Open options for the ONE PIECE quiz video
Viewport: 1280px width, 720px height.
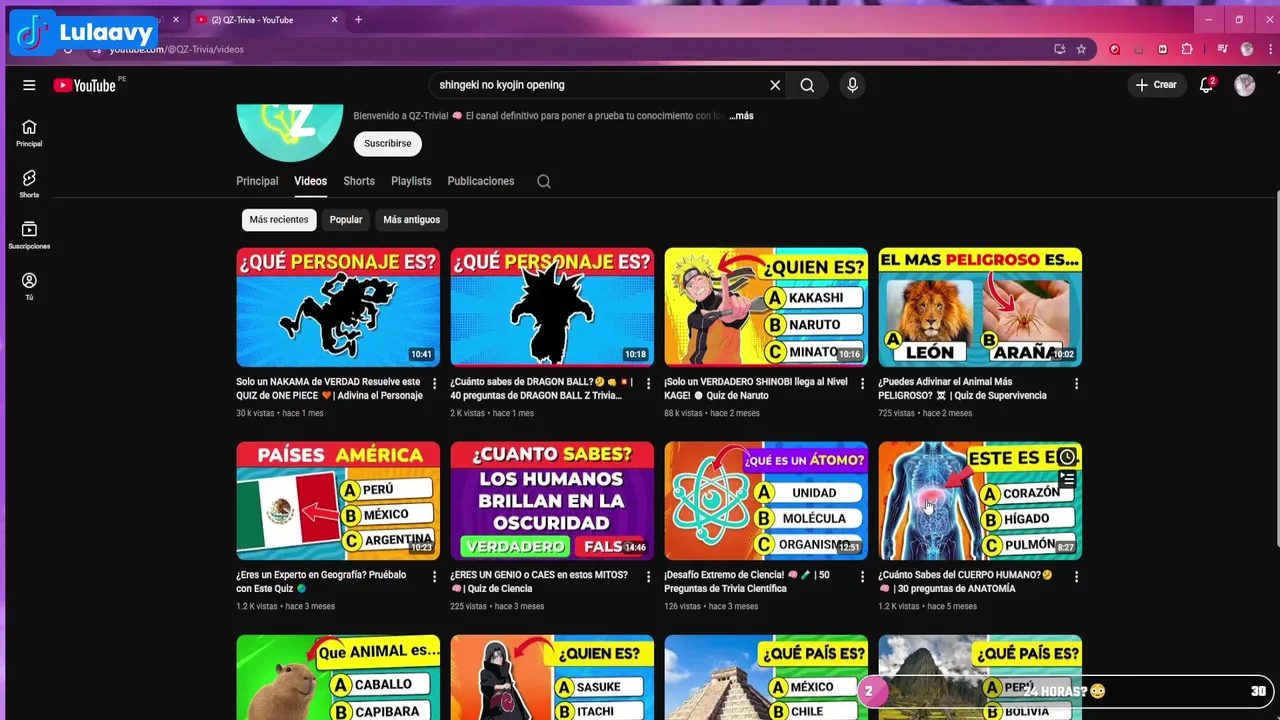(x=434, y=383)
